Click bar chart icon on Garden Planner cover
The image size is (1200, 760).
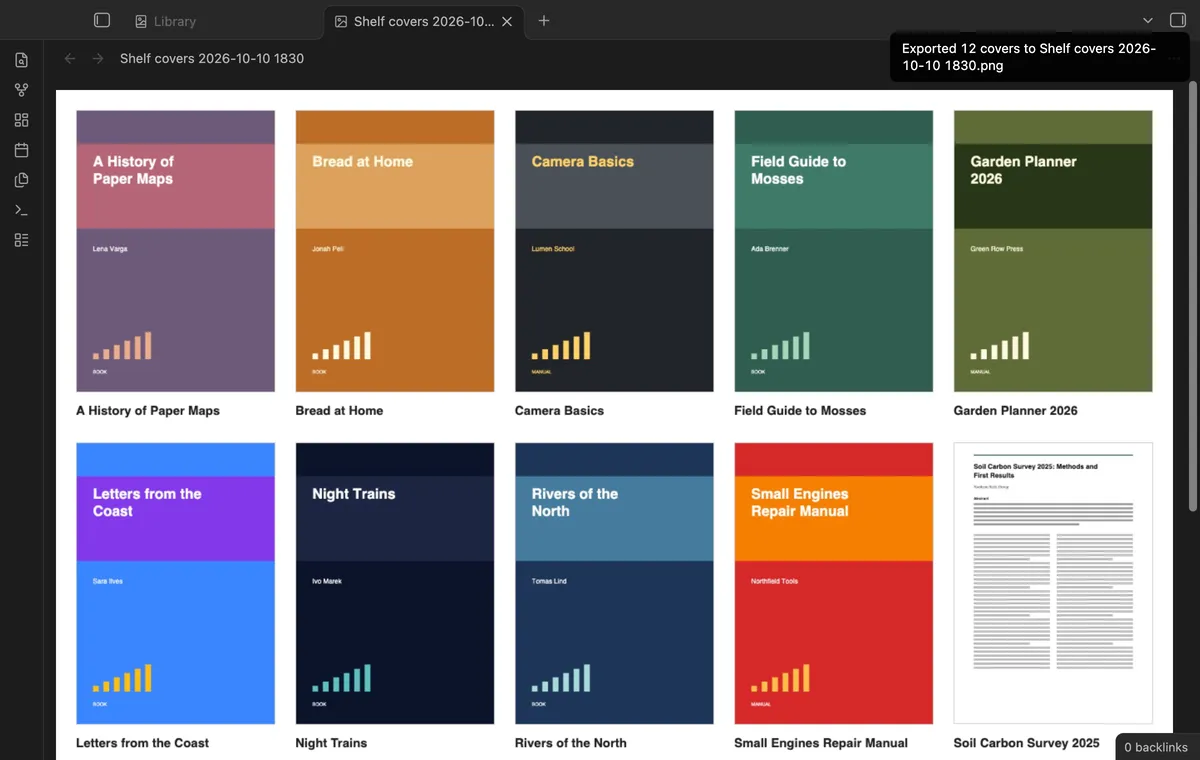click(x=1000, y=346)
